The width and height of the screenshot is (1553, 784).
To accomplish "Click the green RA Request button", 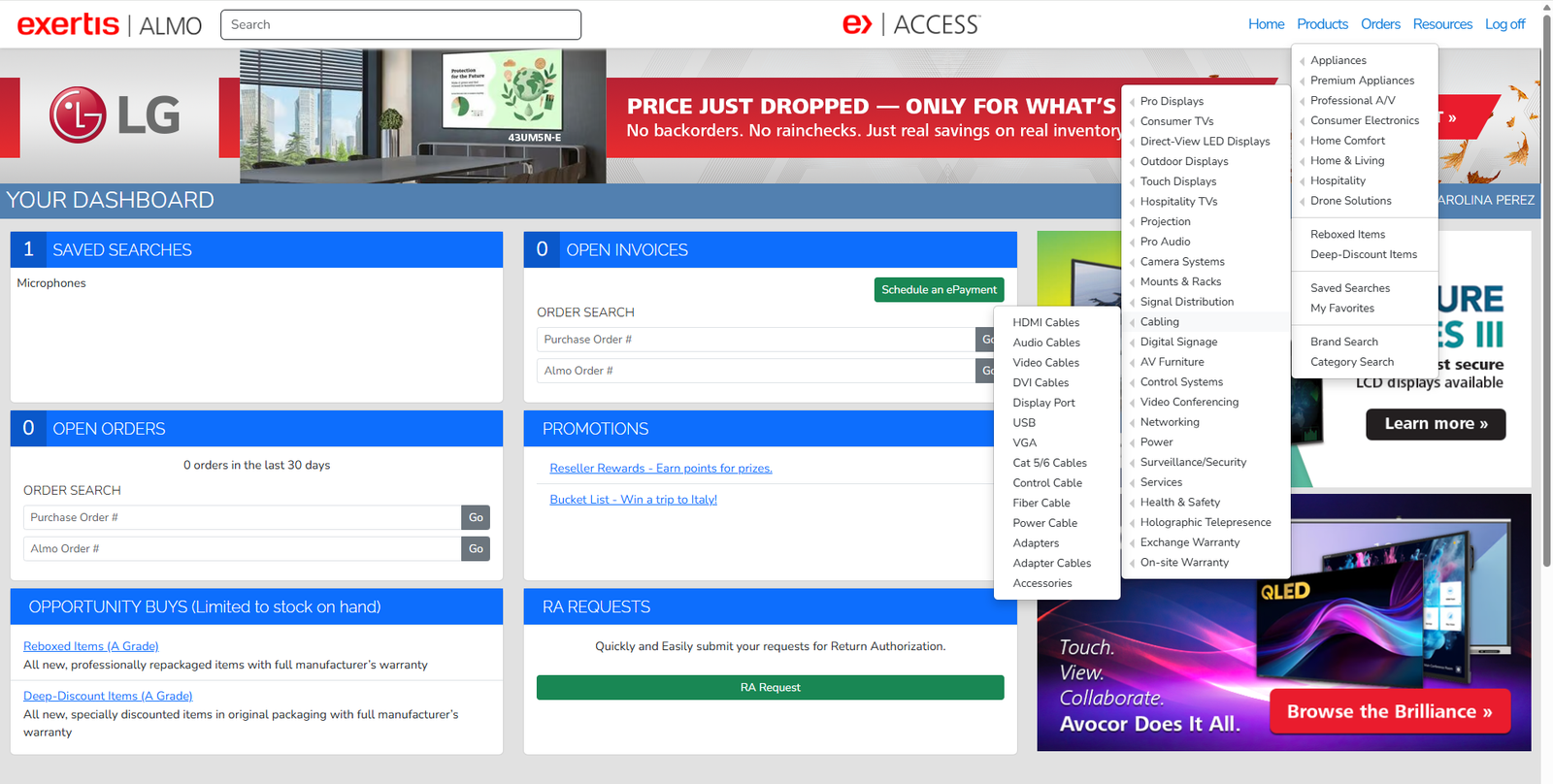I will tap(770, 687).
